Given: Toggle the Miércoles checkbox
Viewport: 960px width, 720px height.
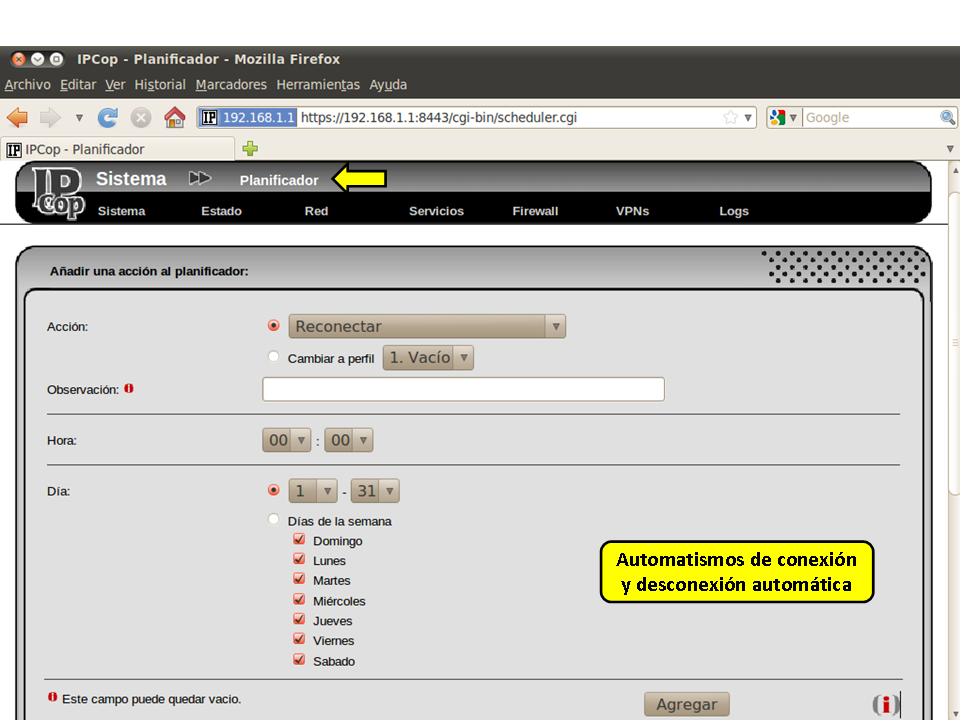Looking at the screenshot, I should pos(299,600).
